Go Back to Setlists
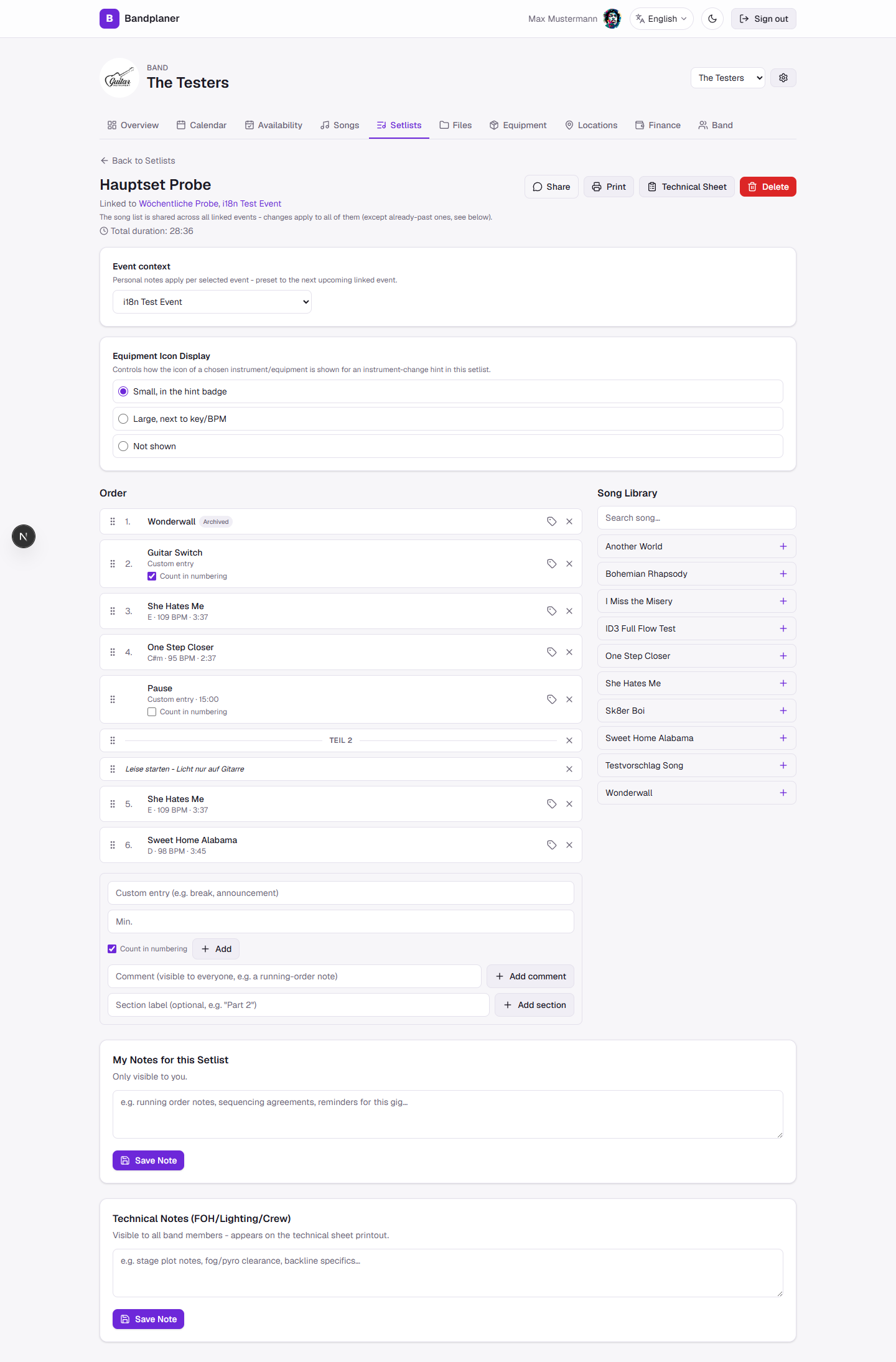Screen dimensions: 896x1362 (x=138, y=161)
